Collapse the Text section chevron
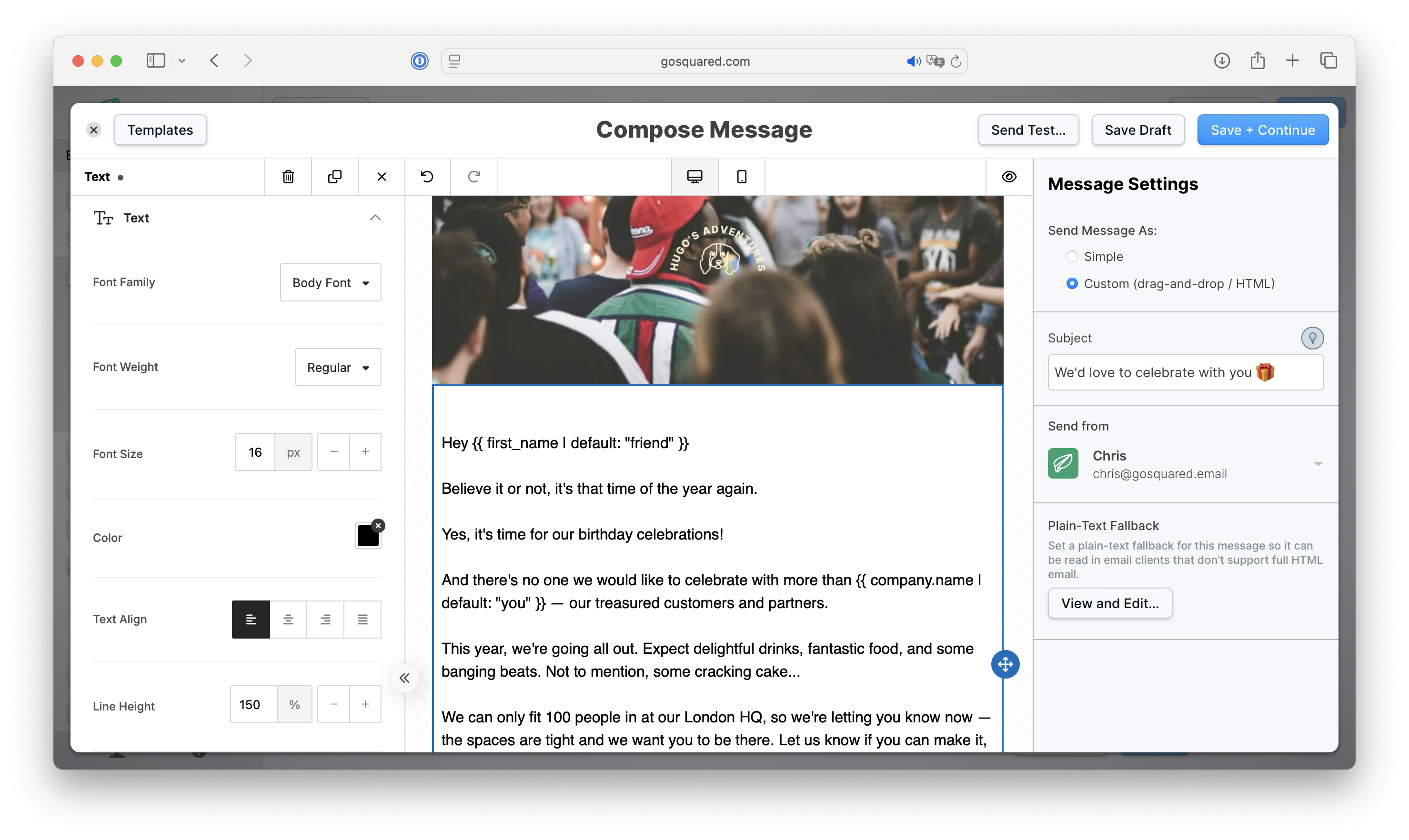The image size is (1409, 840). [375, 218]
